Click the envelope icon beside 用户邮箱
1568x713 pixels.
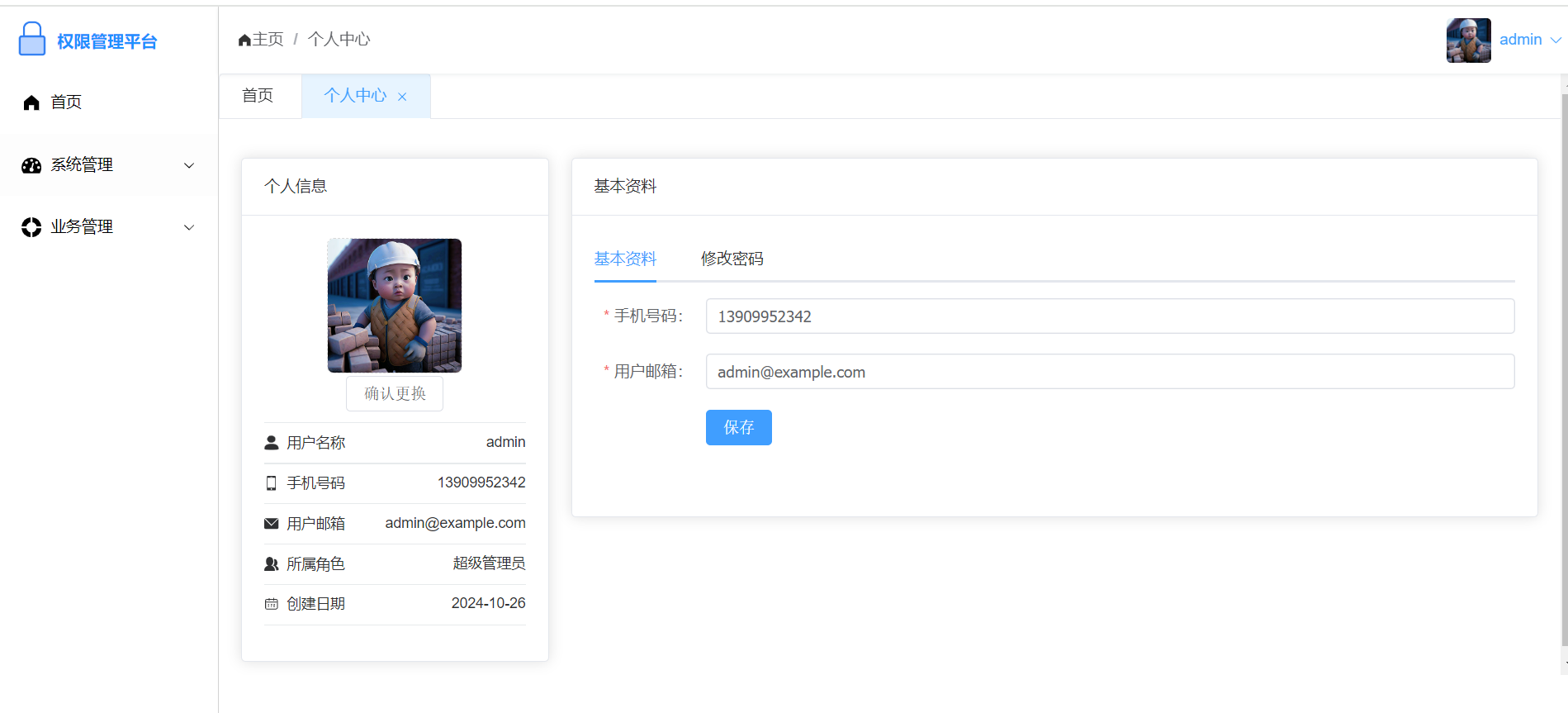(x=271, y=523)
